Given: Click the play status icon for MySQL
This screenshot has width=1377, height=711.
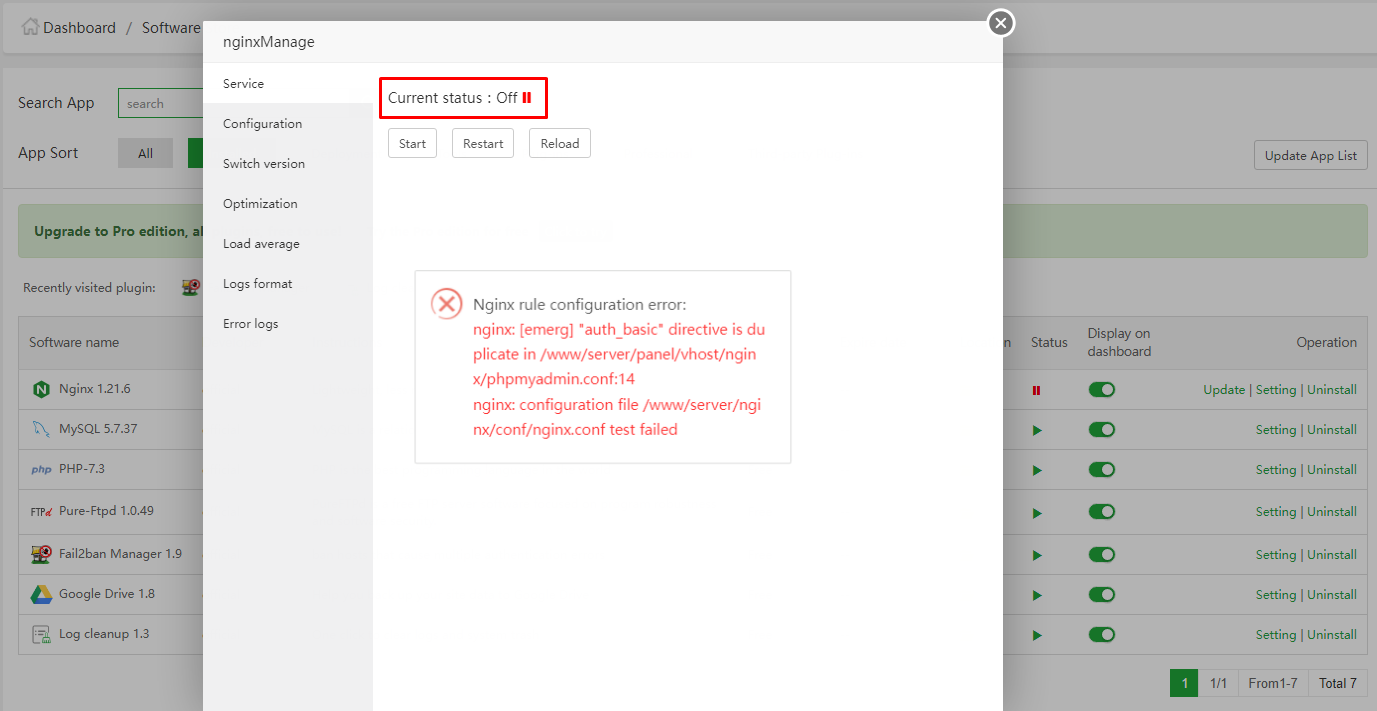Looking at the screenshot, I should pos(1037,429).
